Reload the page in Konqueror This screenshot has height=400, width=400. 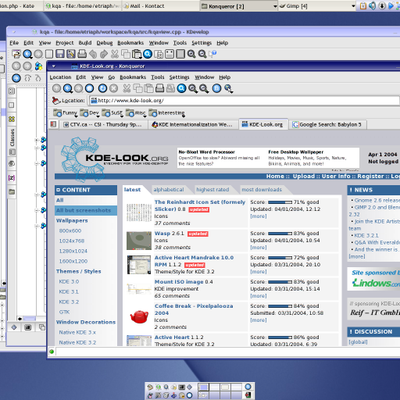pyautogui.click(x=103, y=88)
